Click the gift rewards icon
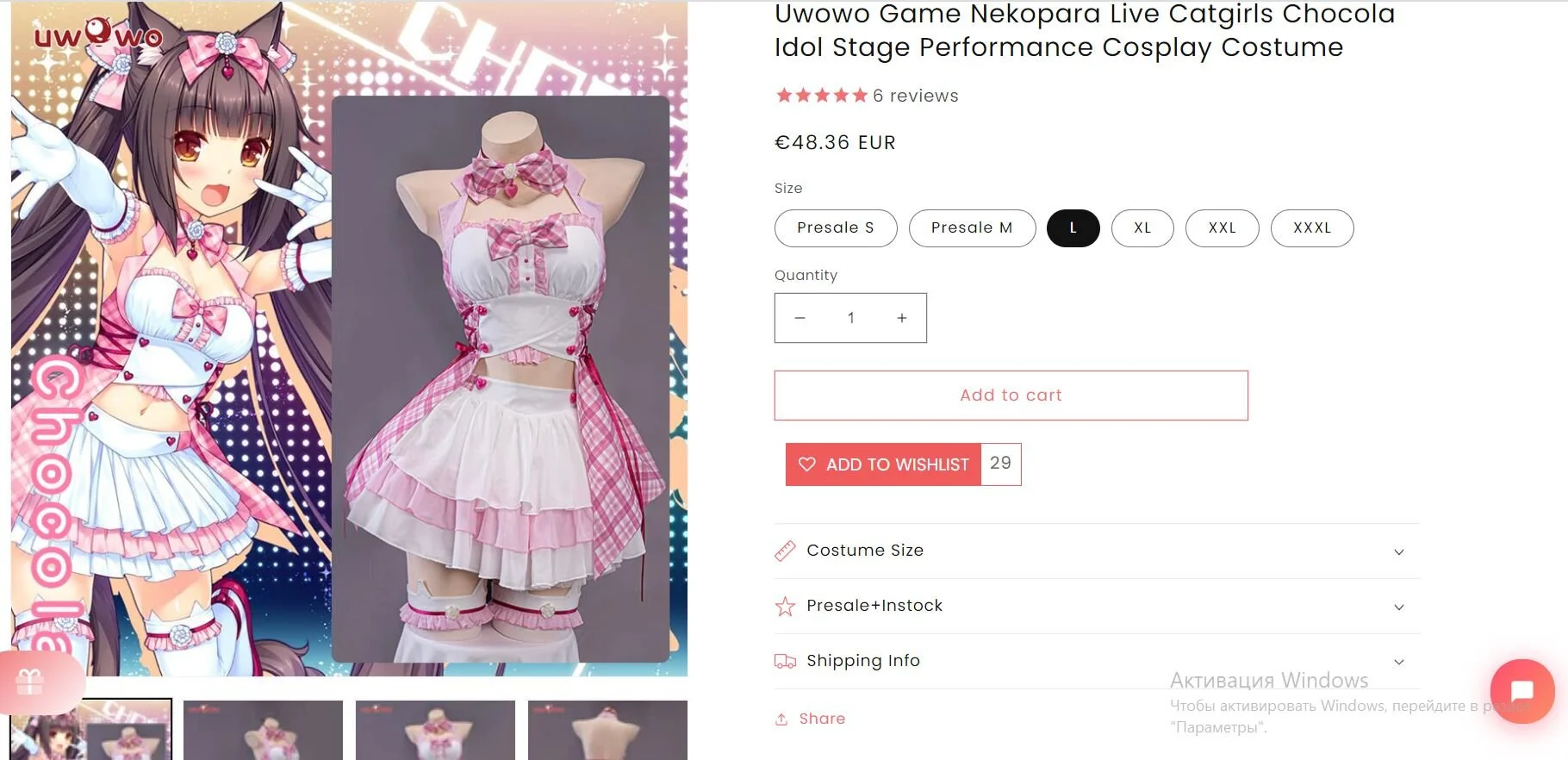The width and height of the screenshot is (1568, 760). 29,682
